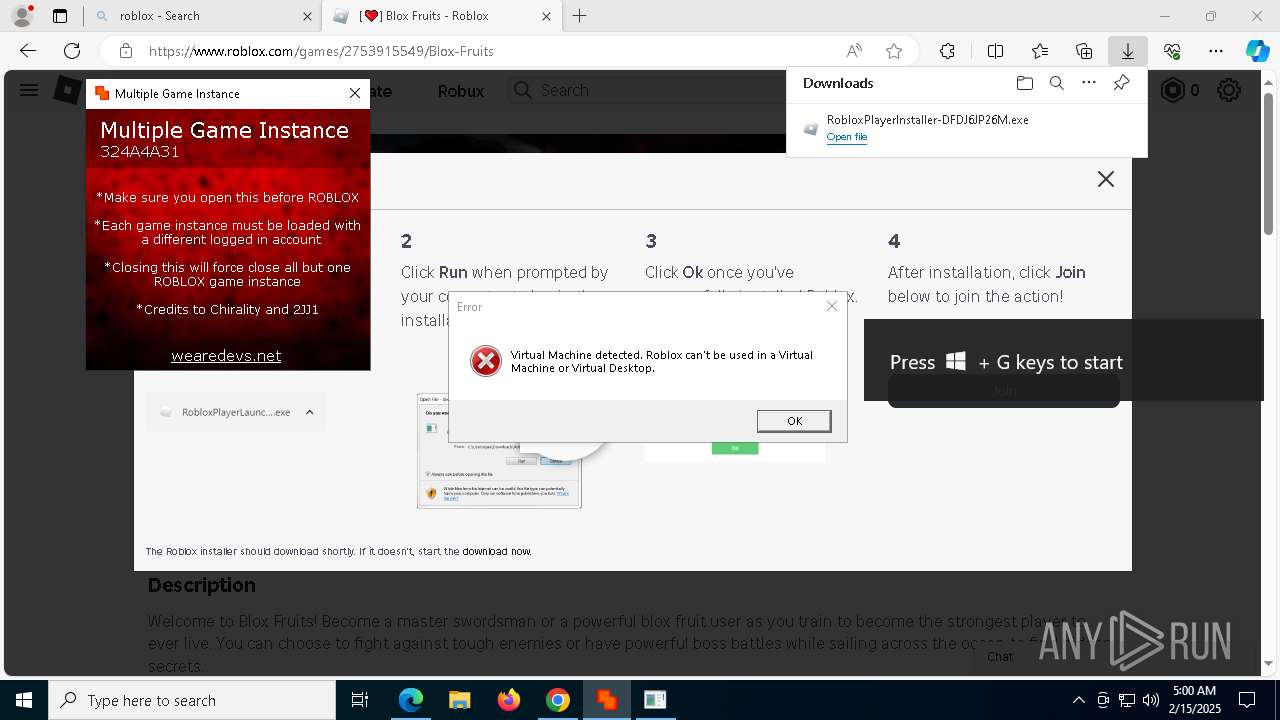
Task: Open the Tab actions menu icon
Action: [60, 16]
